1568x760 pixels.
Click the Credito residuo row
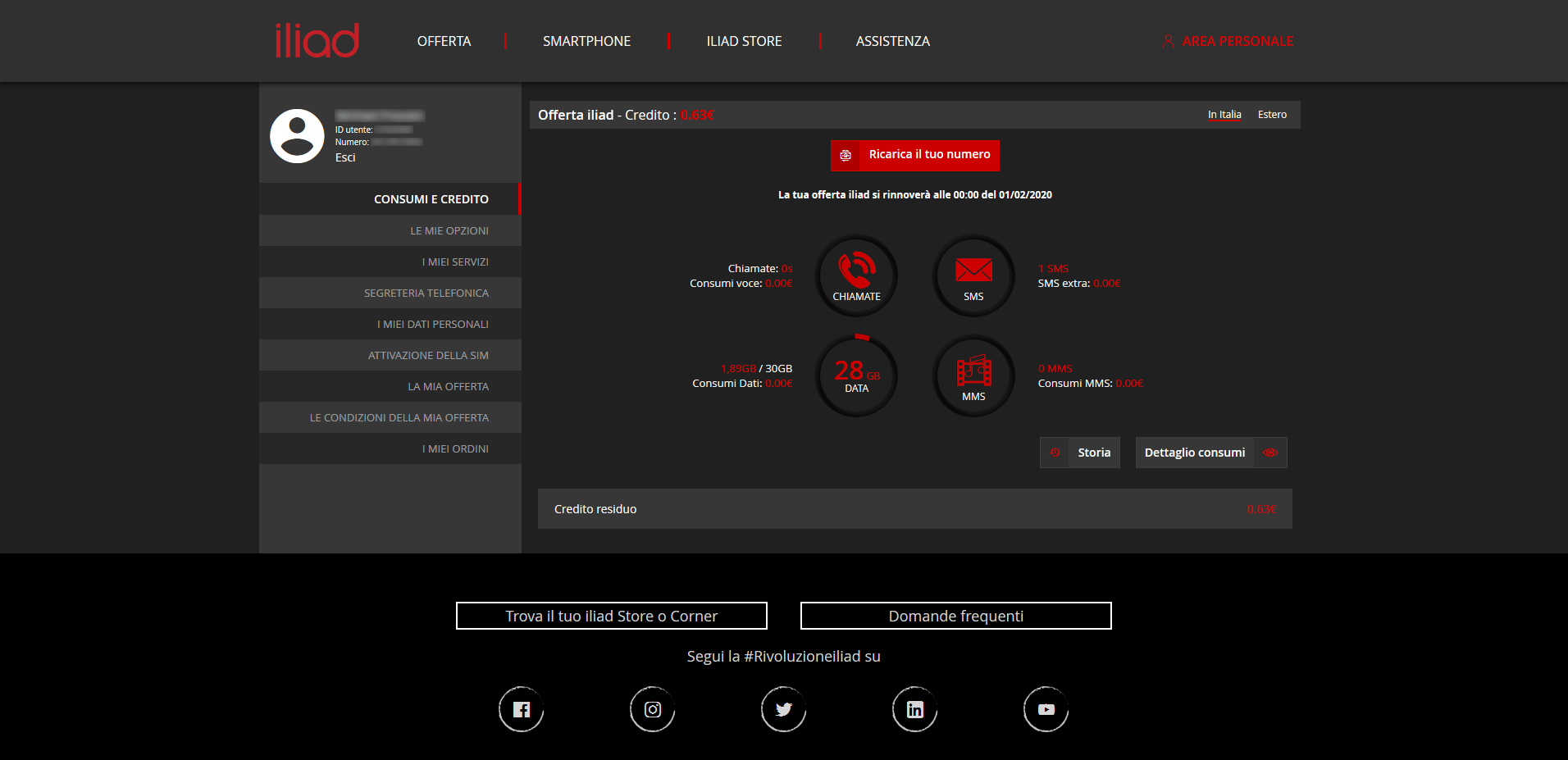[915, 509]
